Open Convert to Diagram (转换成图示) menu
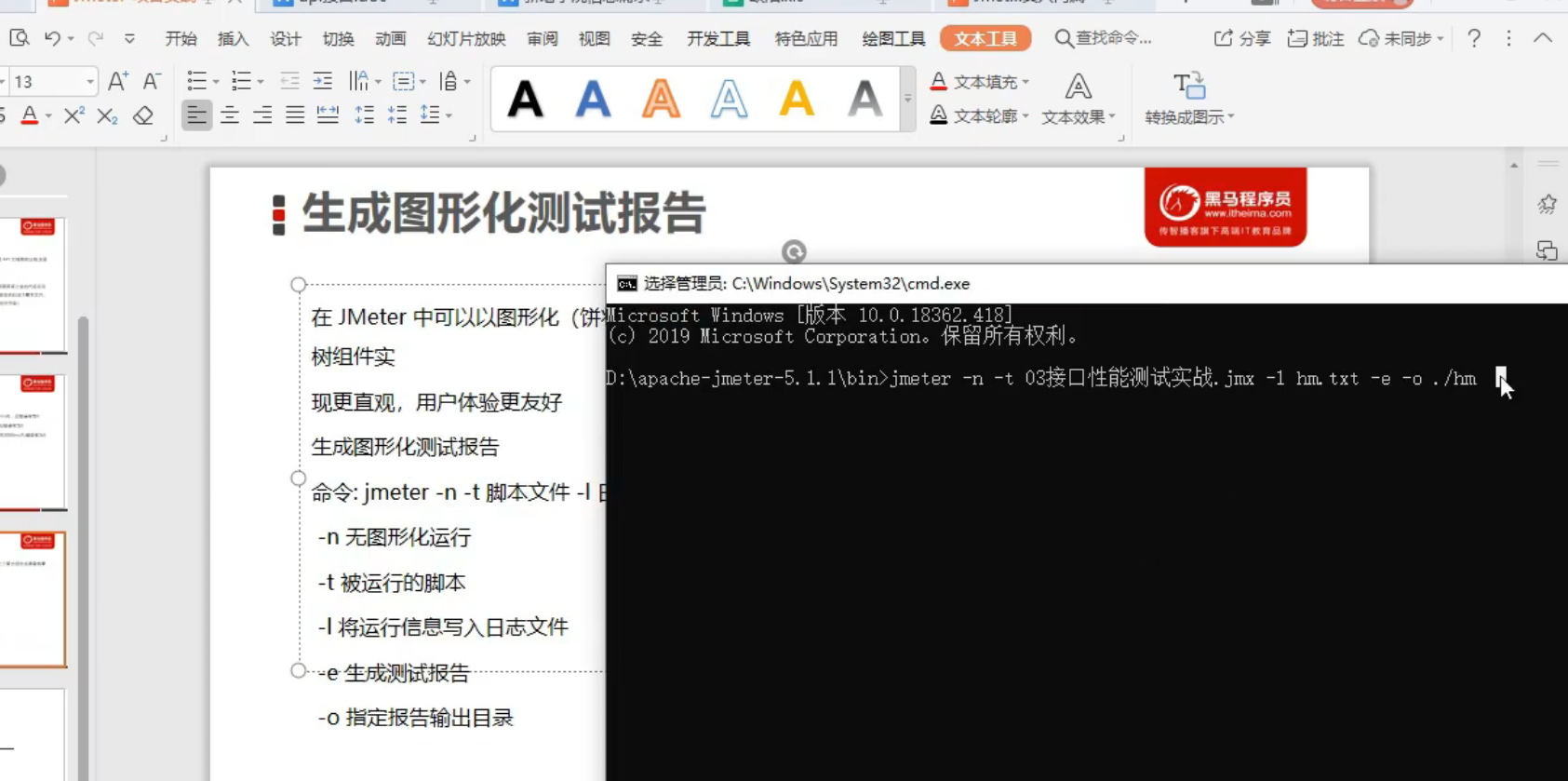The height and width of the screenshot is (781, 1568). coord(1189,99)
